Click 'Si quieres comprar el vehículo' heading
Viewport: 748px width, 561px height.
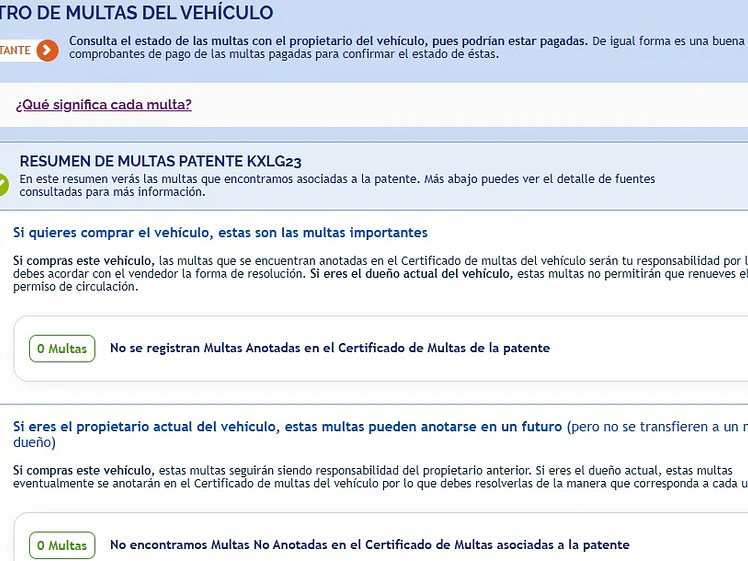pyautogui.click(x=220, y=233)
